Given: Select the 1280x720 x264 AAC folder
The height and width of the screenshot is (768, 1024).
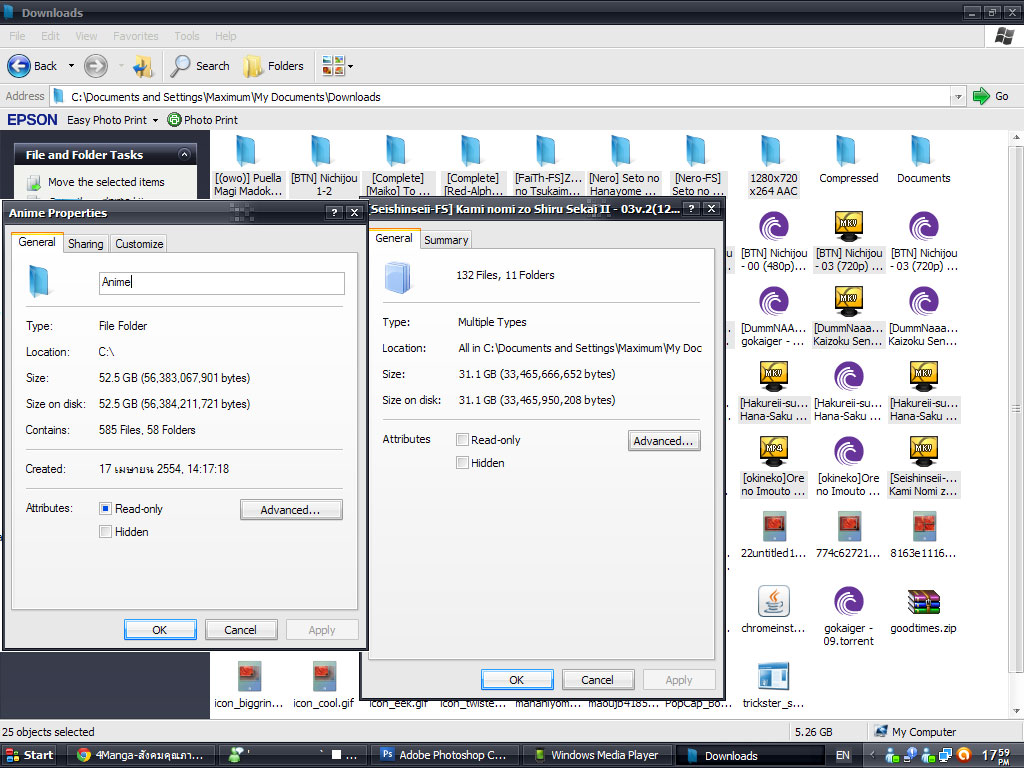Looking at the screenshot, I should (x=774, y=167).
